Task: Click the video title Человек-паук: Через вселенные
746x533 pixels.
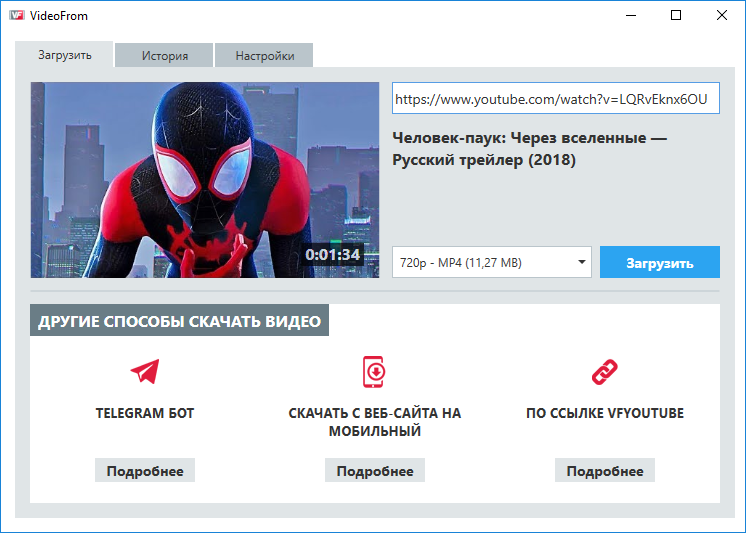Action: click(x=530, y=149)
